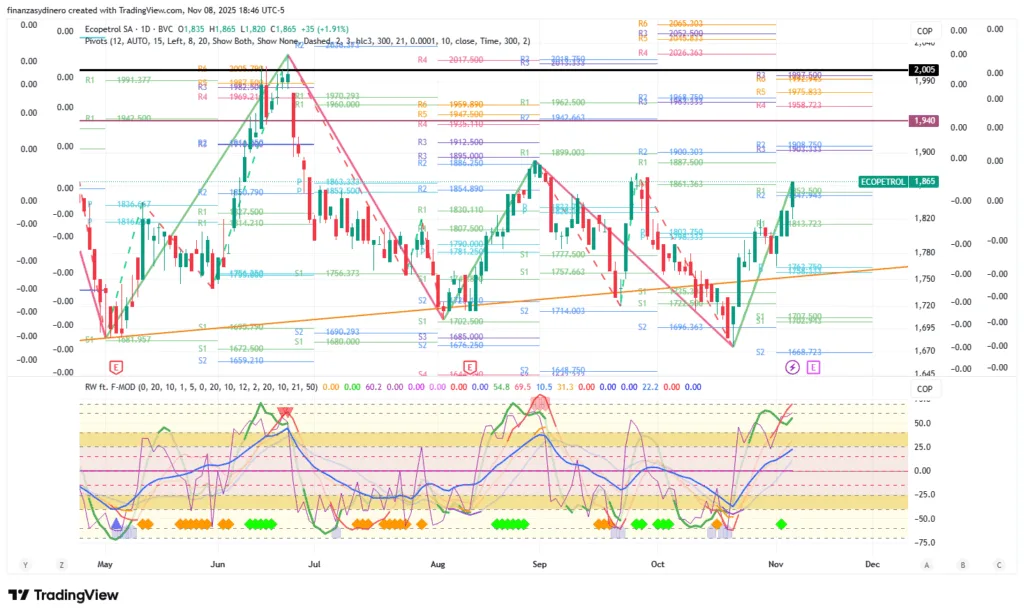
Task: Click the 1,940 maroon price level label
Action: [923, 120]
